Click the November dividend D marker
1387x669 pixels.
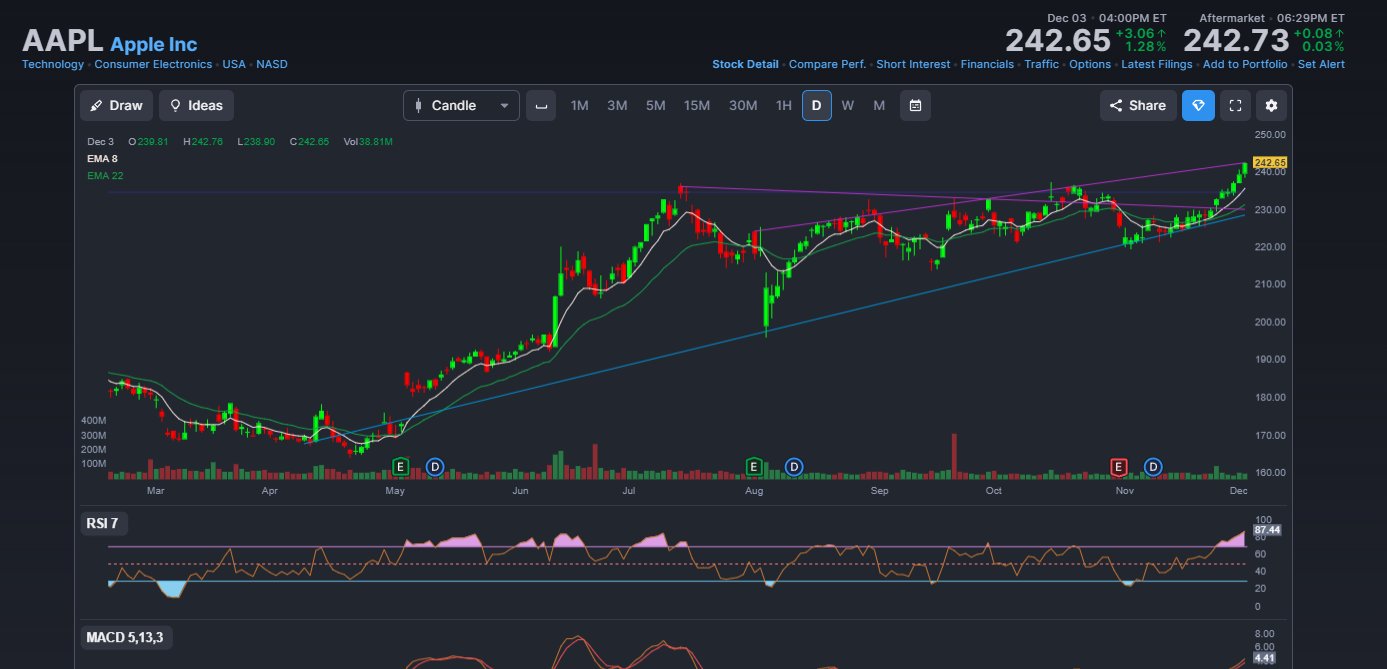click(x=1153, y=466)
